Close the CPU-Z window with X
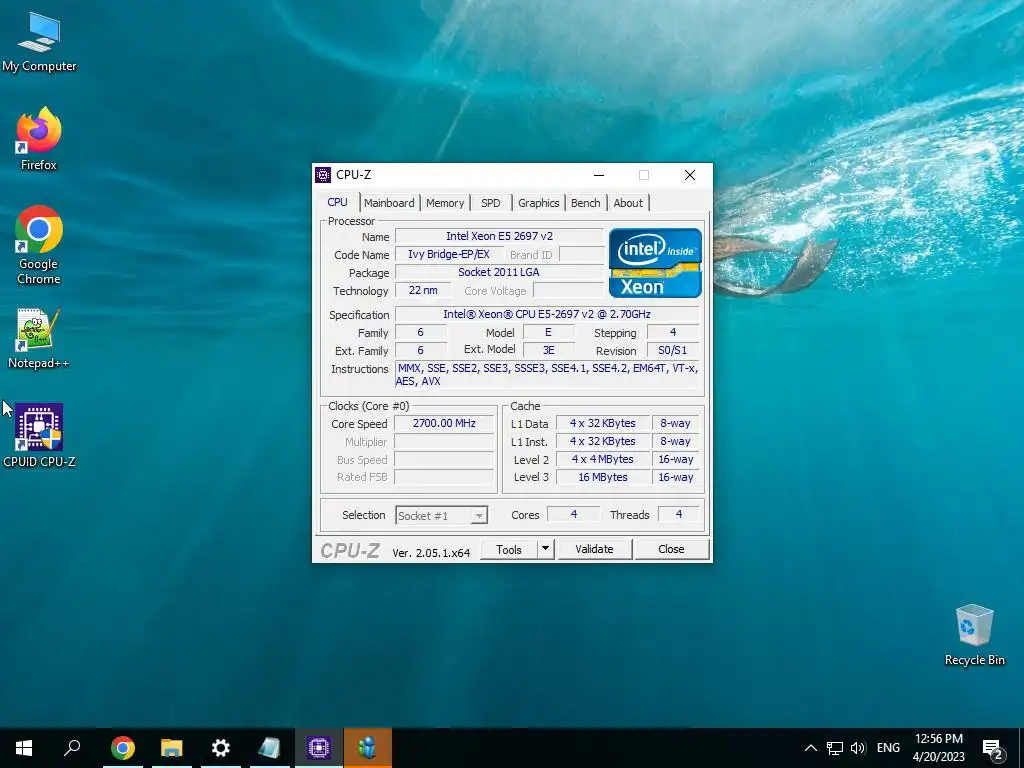1024x768 pixels. 690,175
